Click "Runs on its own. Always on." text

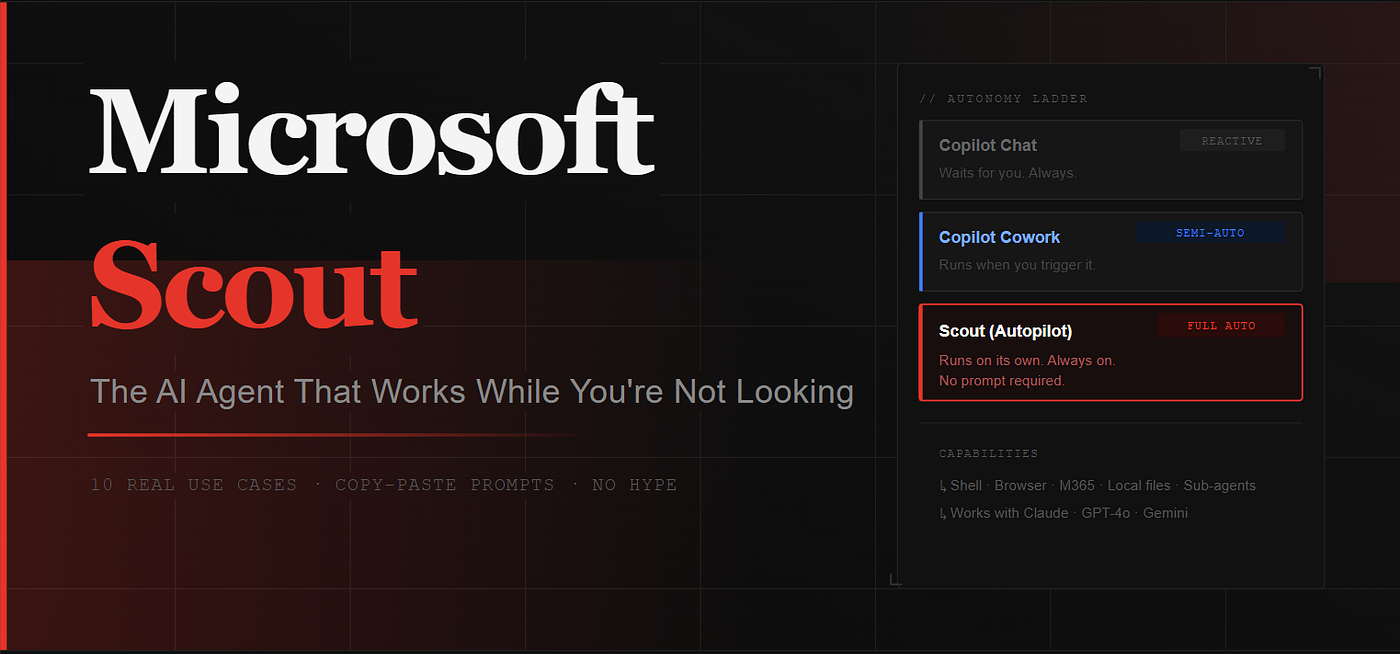point(1027,360)
